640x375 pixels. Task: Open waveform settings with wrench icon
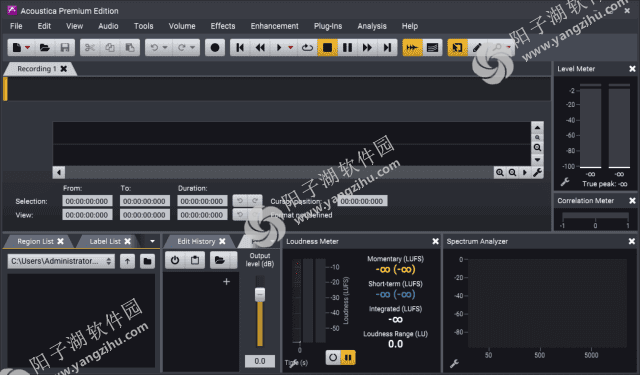click(537, 173)
